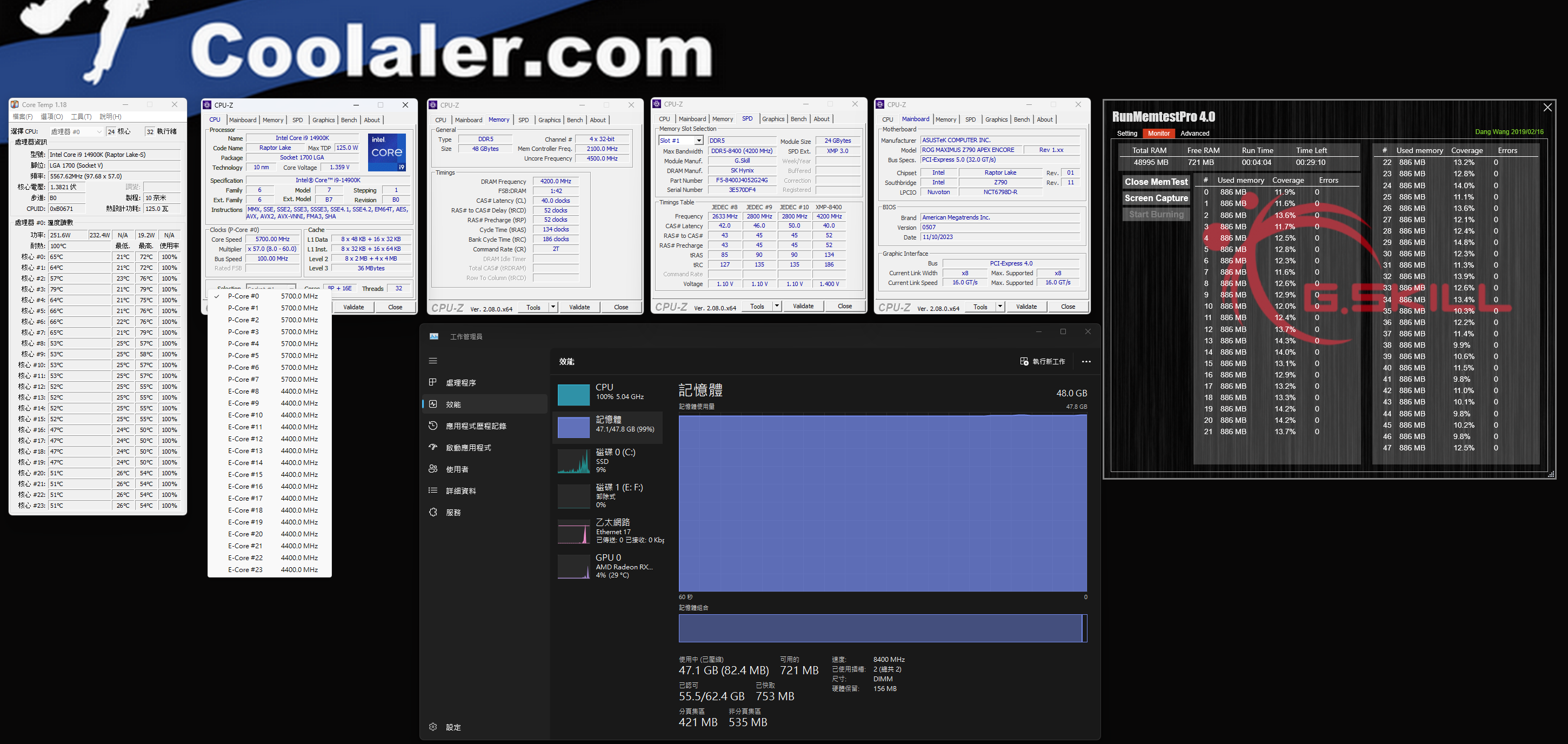Select CPU performance thumbnail graph

pyautogui.click(x=573, y=395)
